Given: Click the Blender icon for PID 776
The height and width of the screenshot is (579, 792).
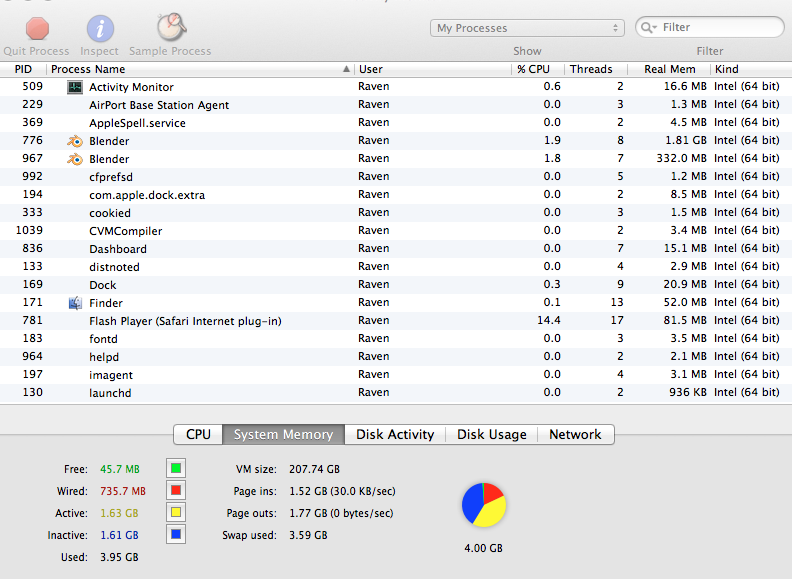Looking at the screenshot, I should tap(75, 141).
